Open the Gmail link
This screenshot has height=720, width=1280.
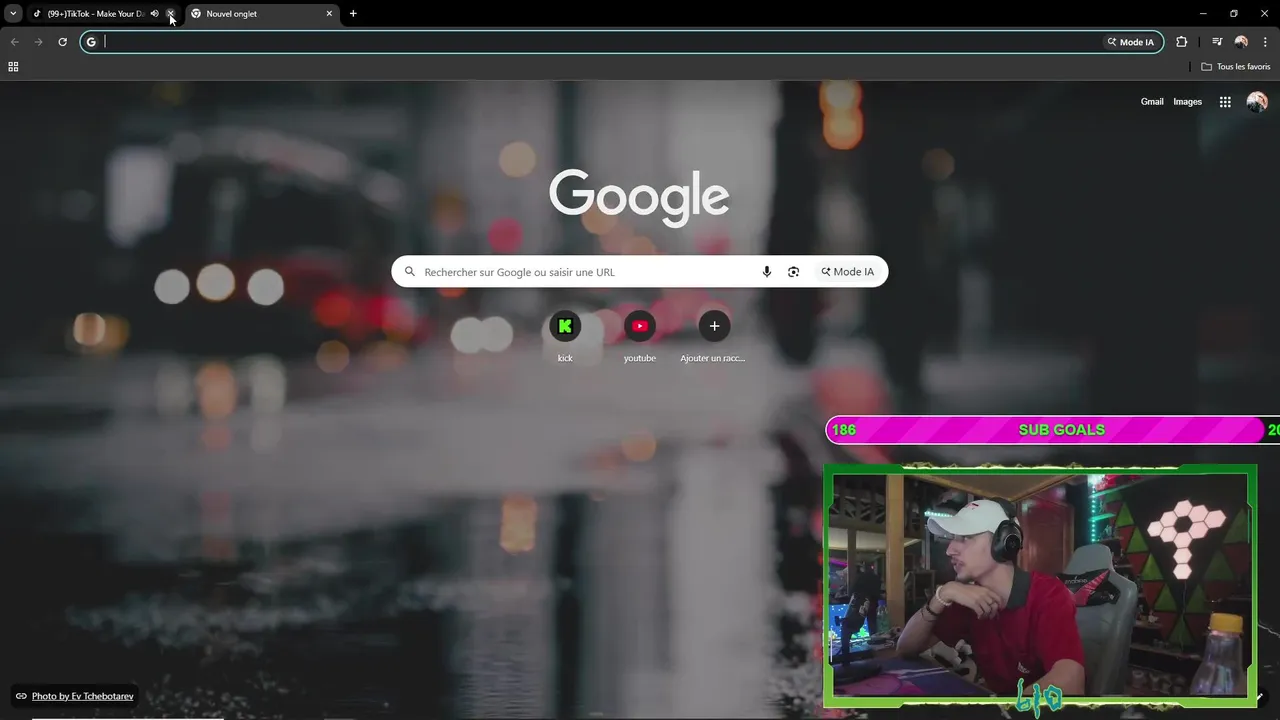1152,102
